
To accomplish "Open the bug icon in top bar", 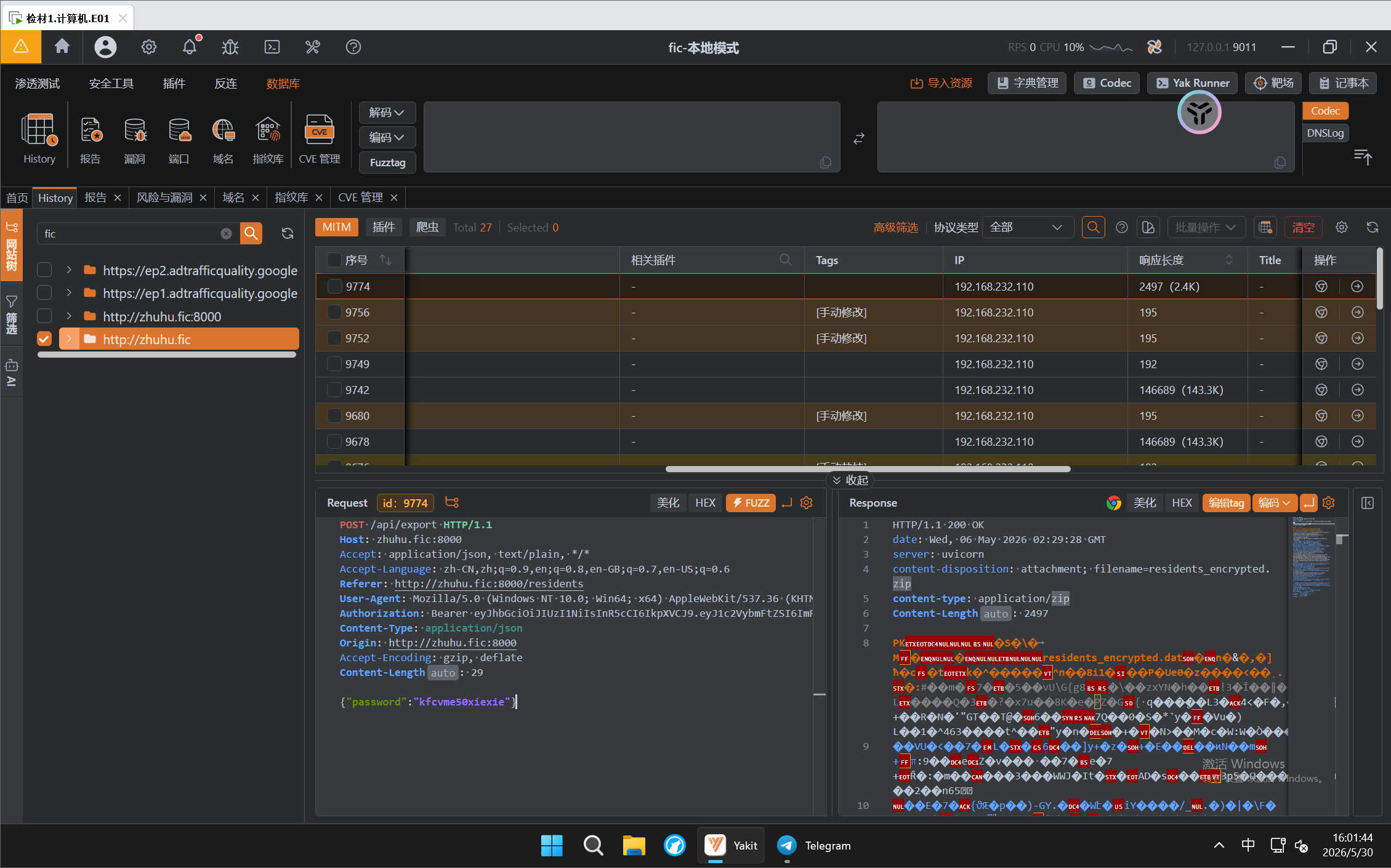I will click(x=230, y=47).
